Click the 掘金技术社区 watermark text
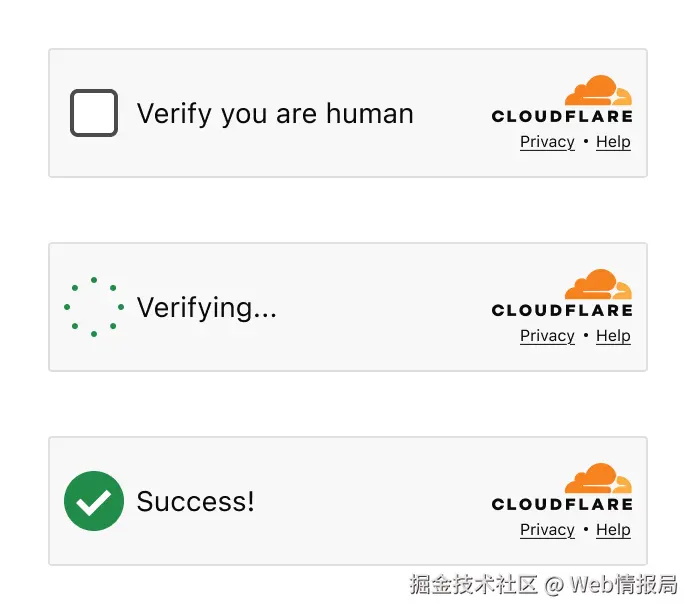Screen dimensions: 696x614 click(473, 584)
